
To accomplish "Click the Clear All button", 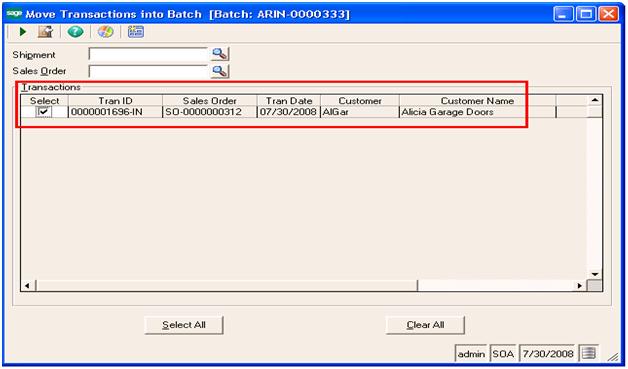I will [425, 325].
